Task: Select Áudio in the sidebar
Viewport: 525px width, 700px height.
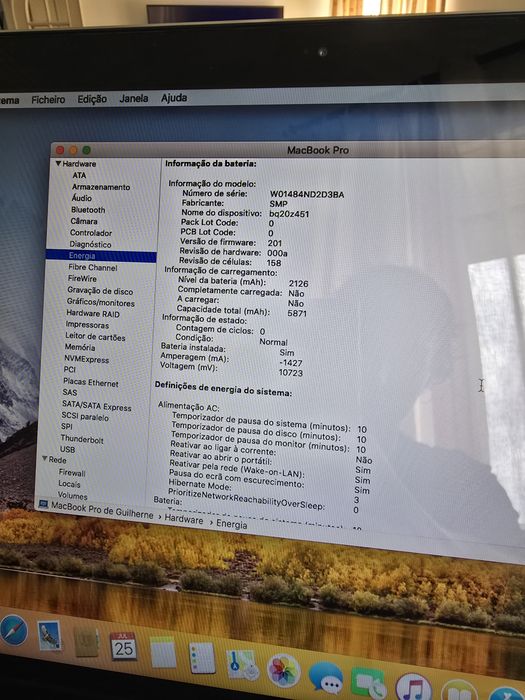Action: click(81, 198)
